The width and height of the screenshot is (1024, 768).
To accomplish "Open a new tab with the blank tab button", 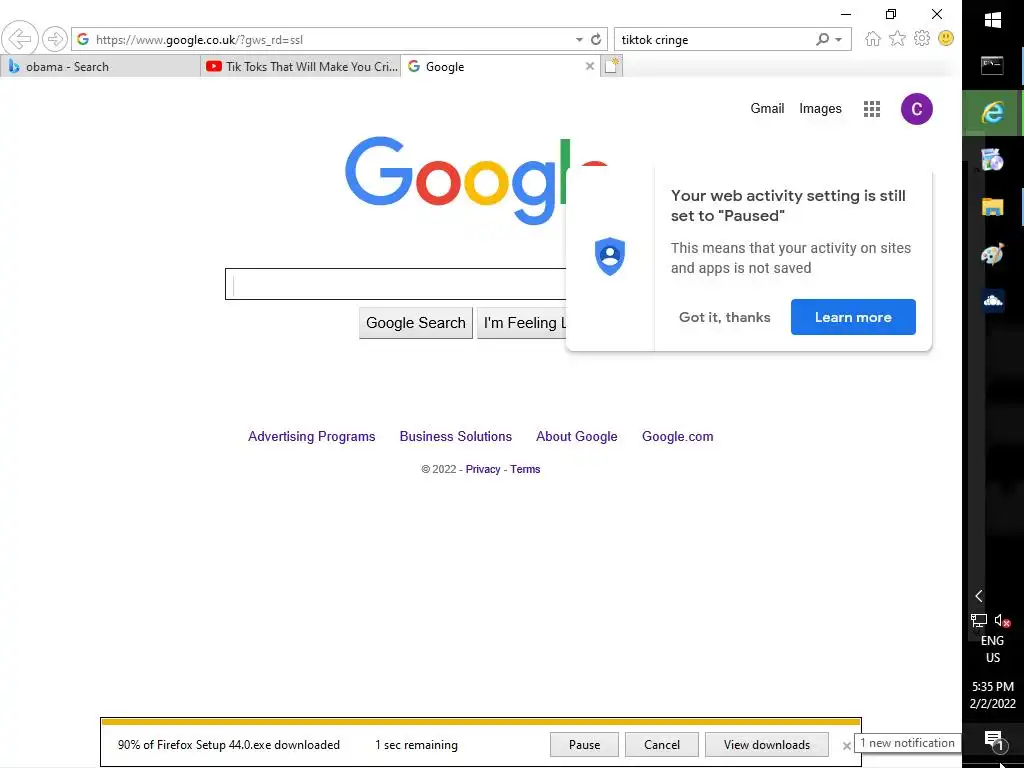I will click(612, 66).
